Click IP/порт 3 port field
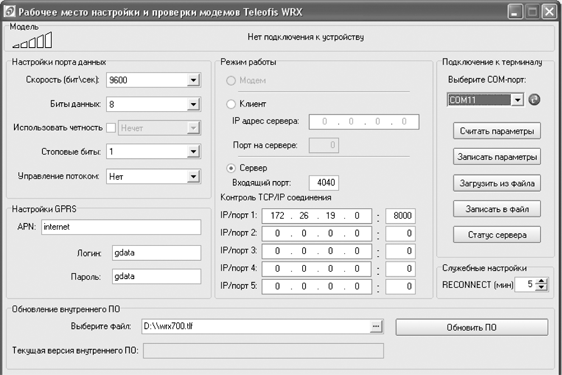This screenshot has width=562, height=375. [401, 251]
